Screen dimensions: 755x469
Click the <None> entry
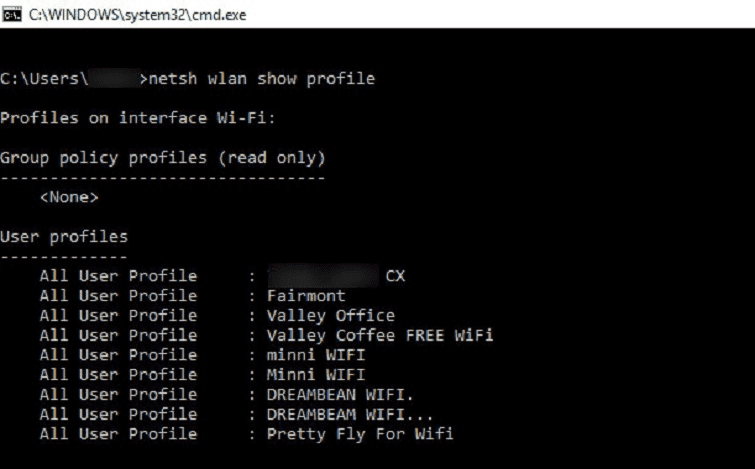(69, 197)
